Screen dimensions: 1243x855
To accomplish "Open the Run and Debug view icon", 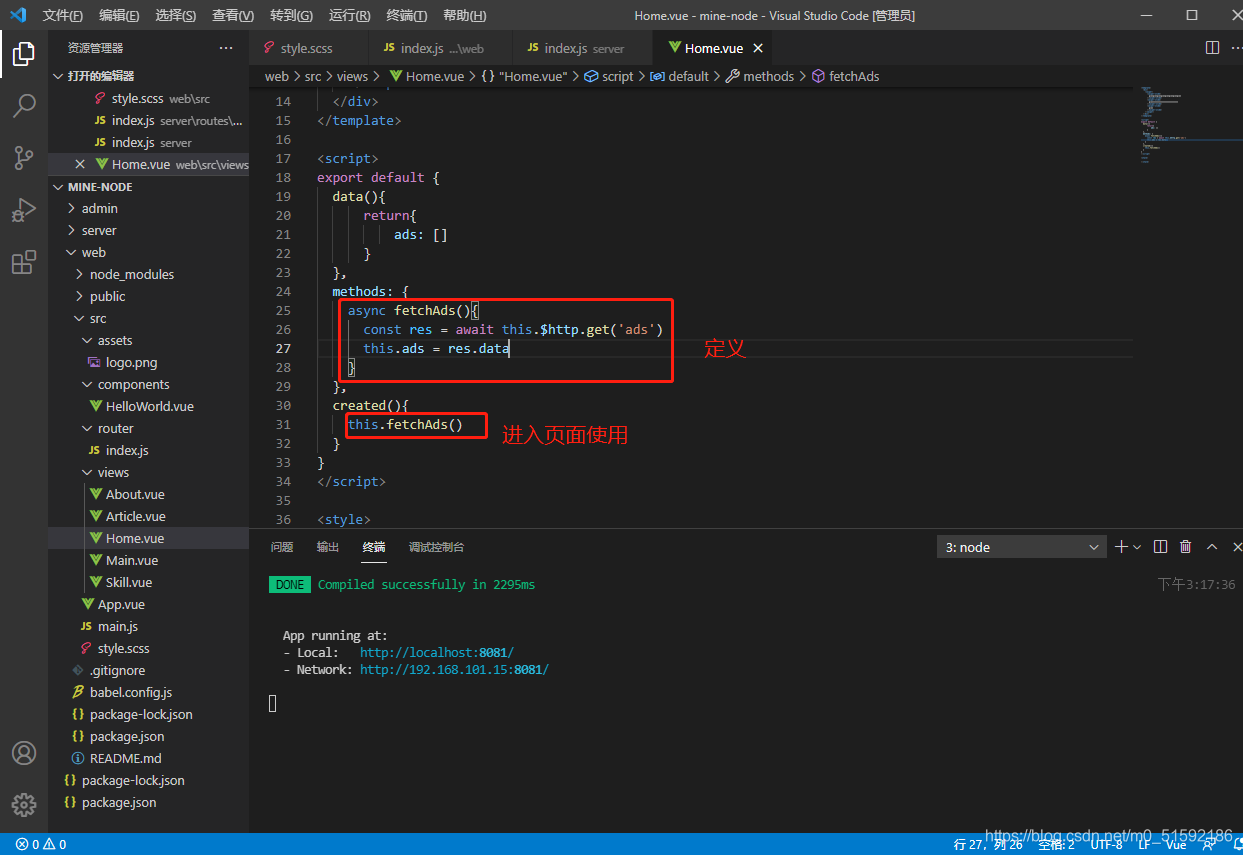I will 24,210.
